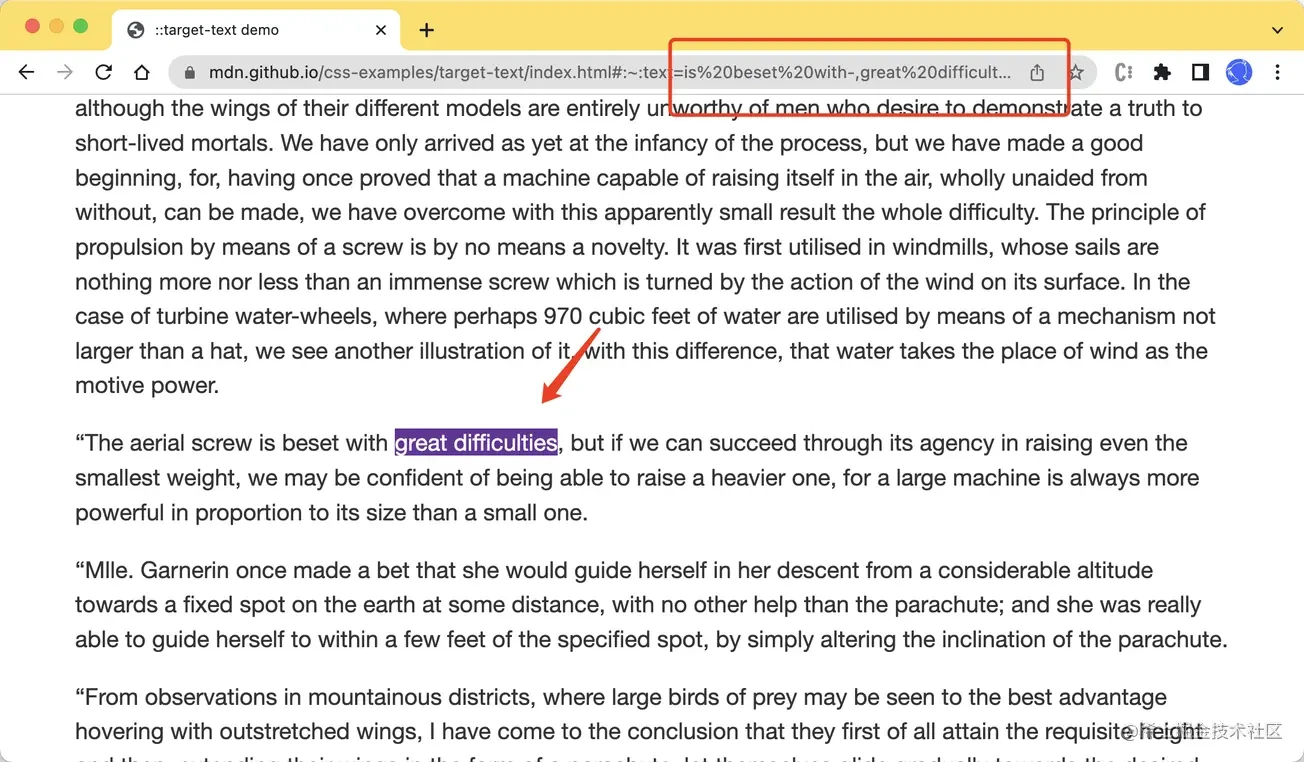The image size is (1304, 762).
Task: Open a new tab
Action: [x=427, y=30]
